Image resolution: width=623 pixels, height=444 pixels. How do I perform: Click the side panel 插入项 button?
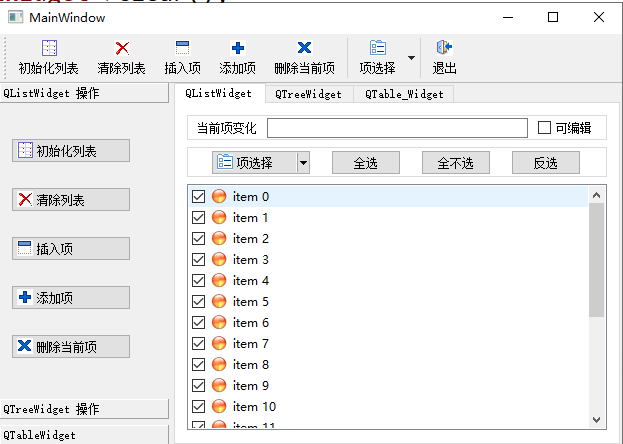(x=71, y=248)
